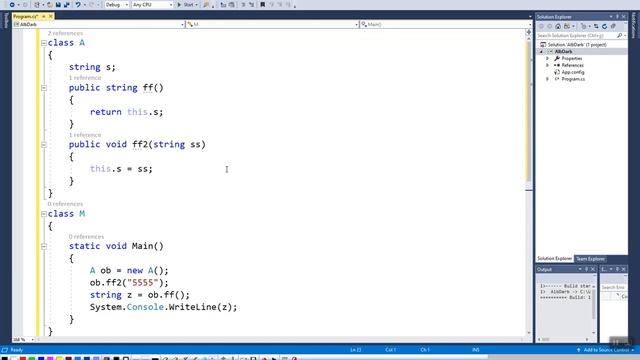Image resolution: width=640 pixels, height=360 pixels.
Task: Click the Refresh icon in Solution Explorer
Action: (x=604, y=26)
